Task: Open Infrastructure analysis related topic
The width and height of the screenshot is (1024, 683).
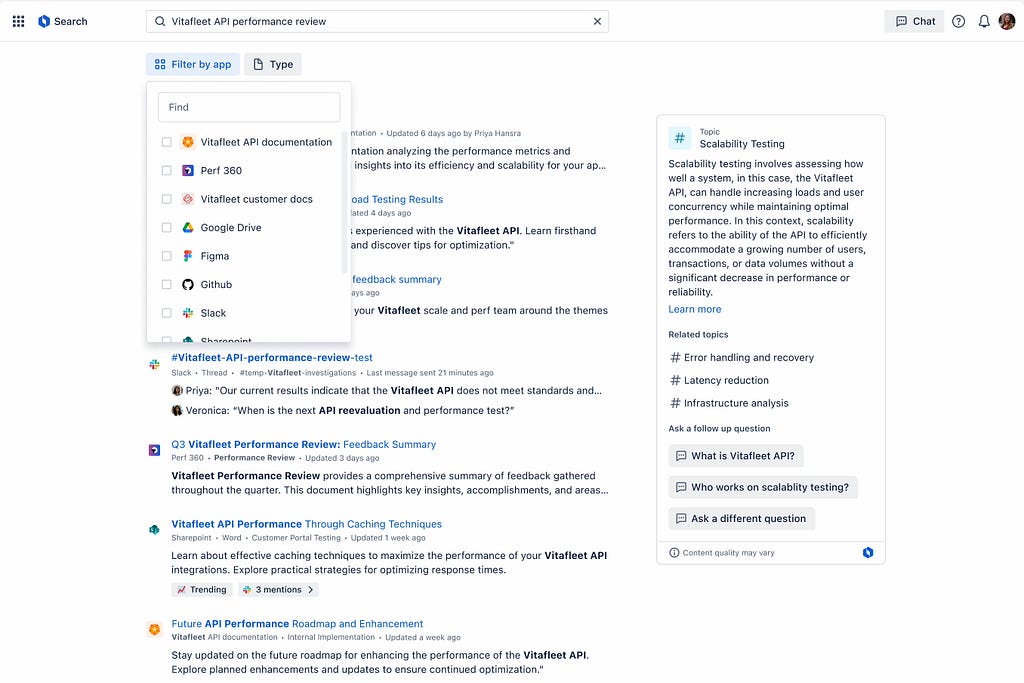Action: 729,404
